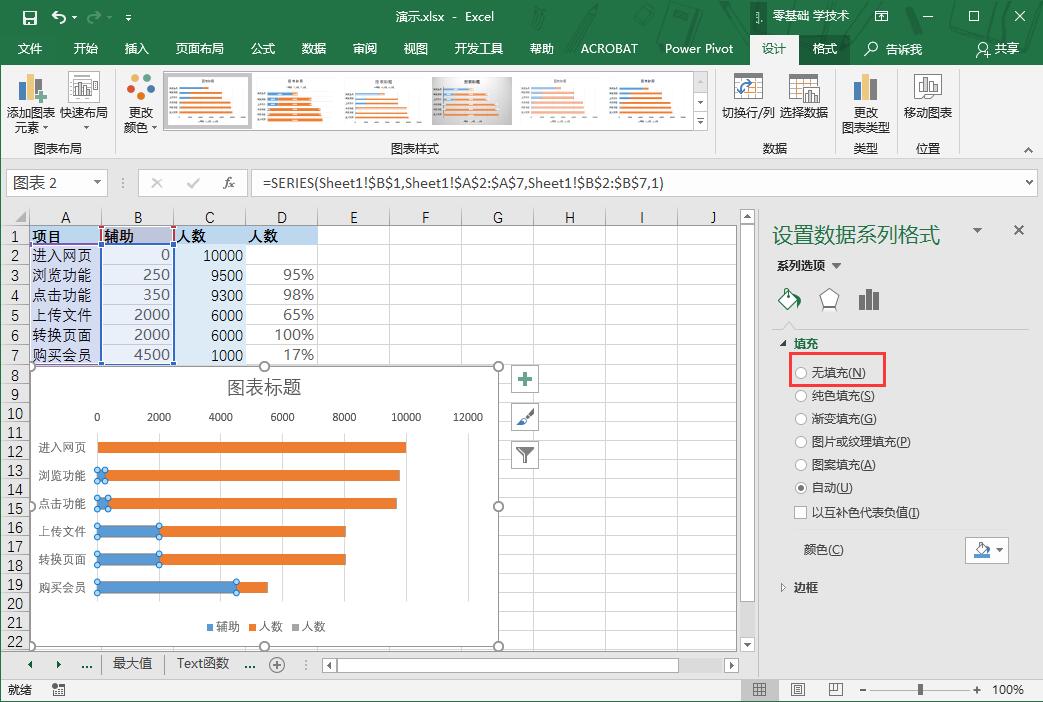Click the macro record status bar icon
The width and height of the screenshot is (1043, 702).
[59, 690]
